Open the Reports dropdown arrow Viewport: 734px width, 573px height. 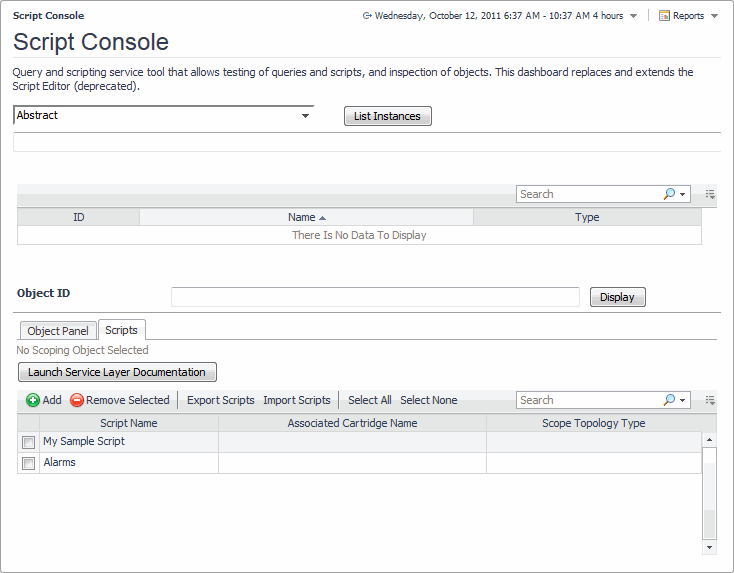coord(714,16)
